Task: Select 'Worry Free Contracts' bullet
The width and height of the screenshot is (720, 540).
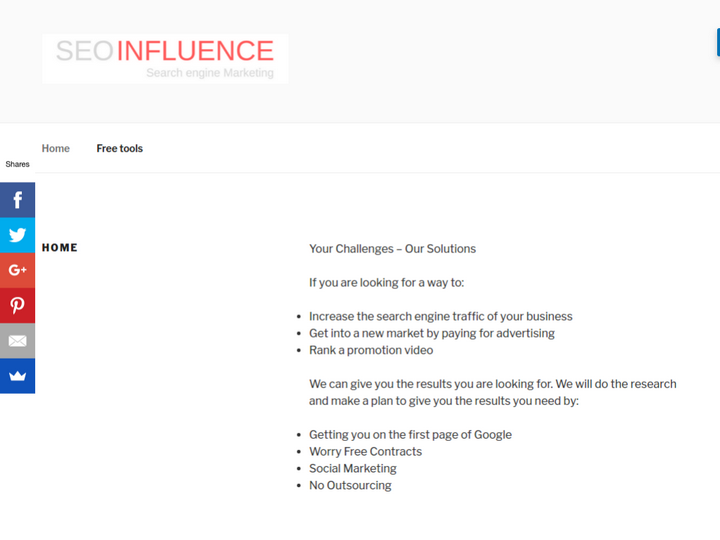Action: click(x=365, y=452)
